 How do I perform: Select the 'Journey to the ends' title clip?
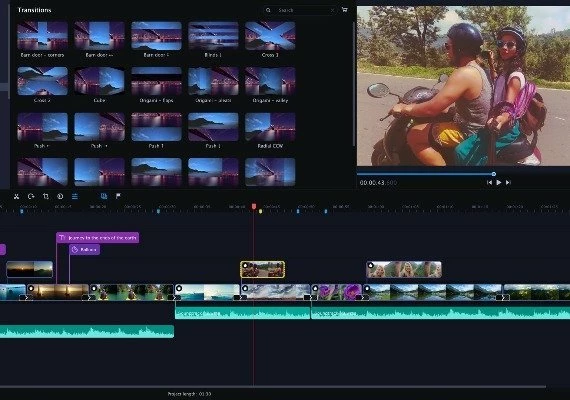[x=97, y=238]
